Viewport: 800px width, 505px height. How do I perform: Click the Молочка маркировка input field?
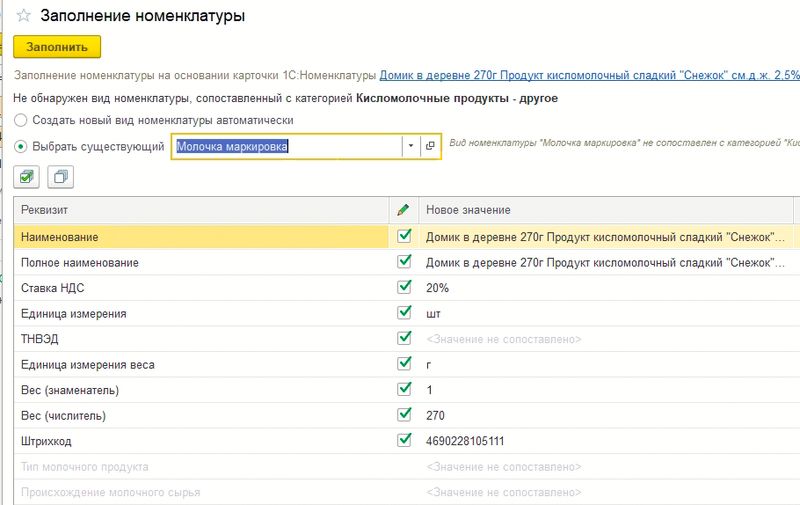pos(287,146)
